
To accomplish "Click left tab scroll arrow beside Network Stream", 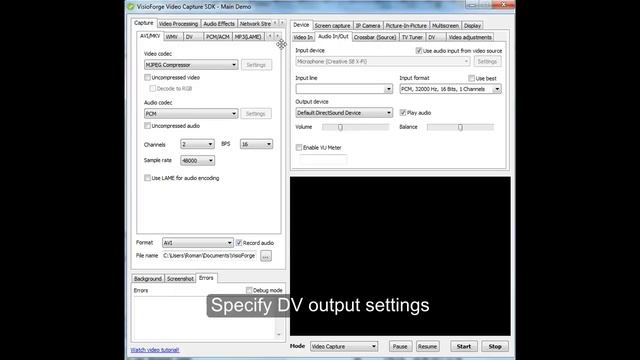I will [275, 23].
